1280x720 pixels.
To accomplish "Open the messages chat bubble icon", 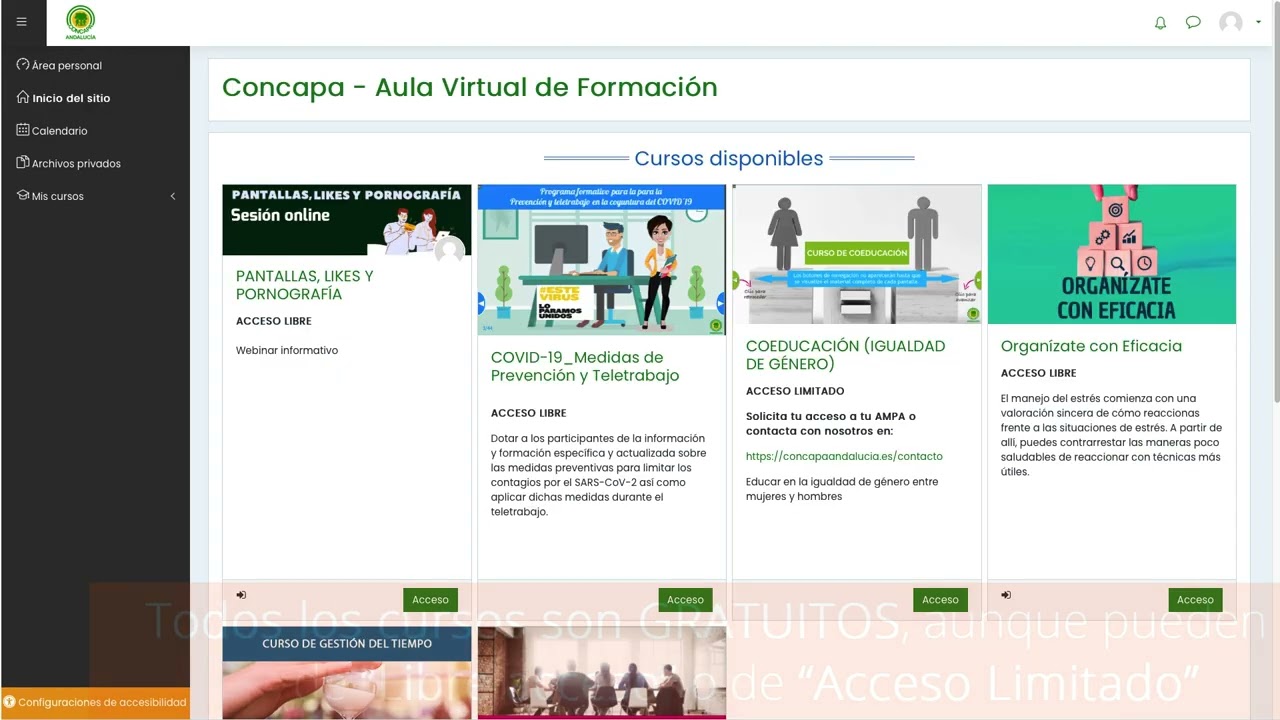I will (1193, 22).
